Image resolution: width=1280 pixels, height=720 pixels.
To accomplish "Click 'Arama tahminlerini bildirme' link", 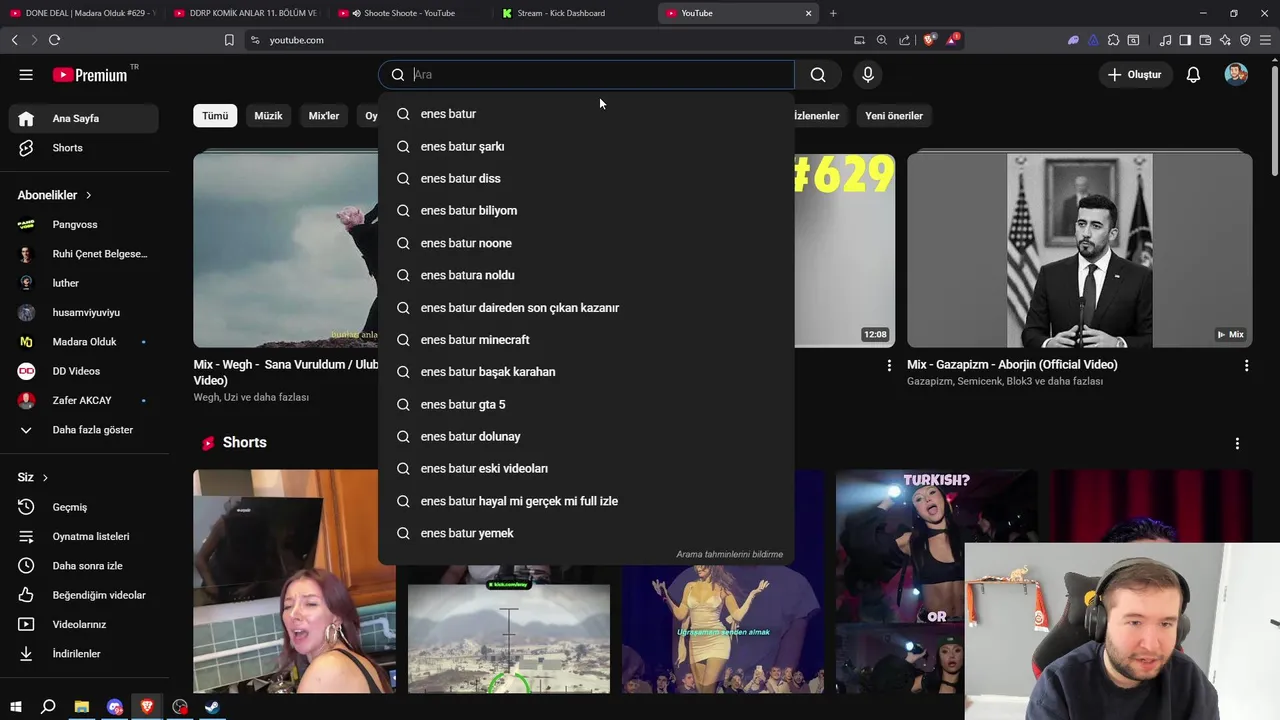I will 729,554.
